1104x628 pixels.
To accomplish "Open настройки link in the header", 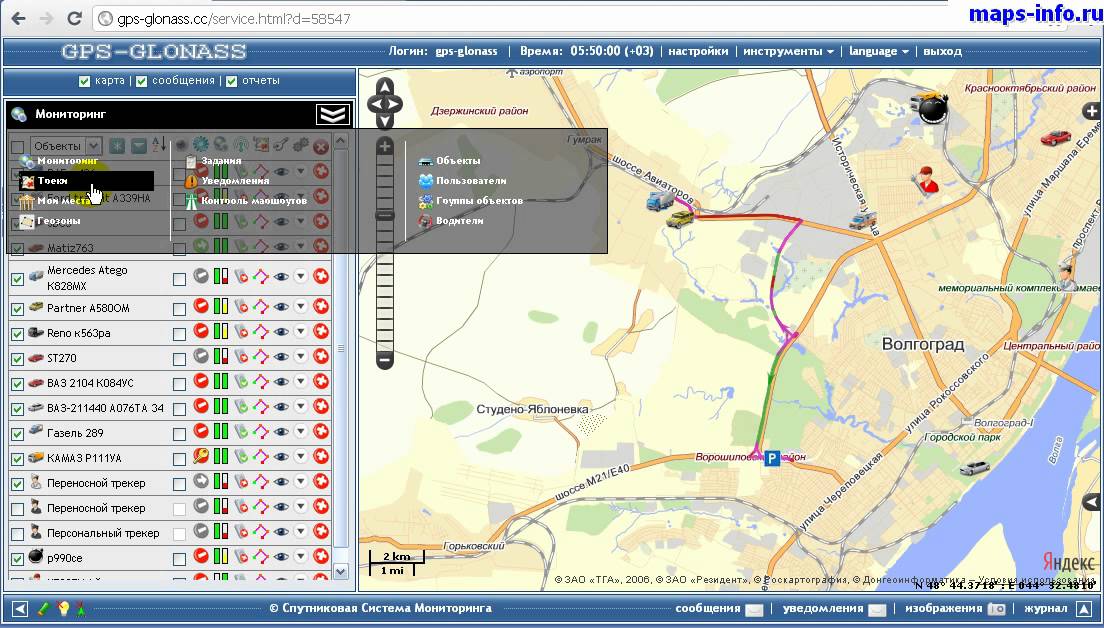I will pyautogui.click(x=698, y=51).
